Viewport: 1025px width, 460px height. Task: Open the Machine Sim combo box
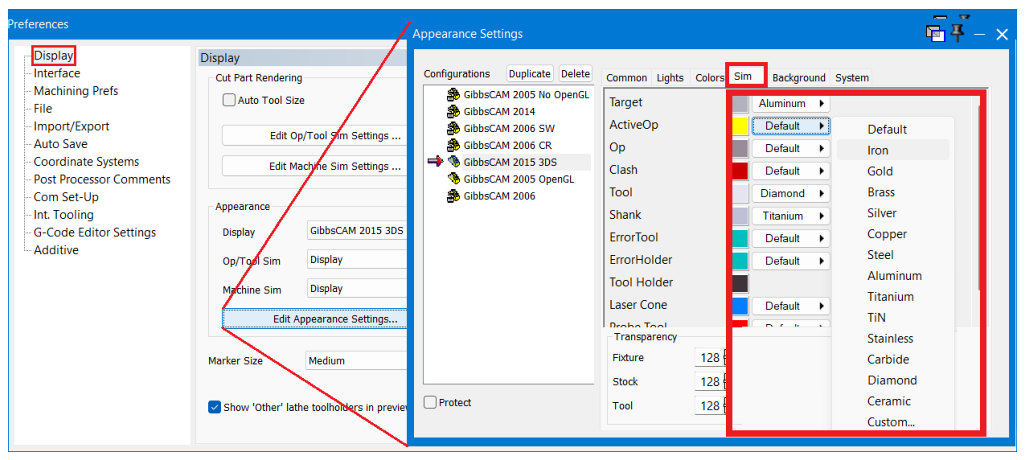[x=356, y=289]
